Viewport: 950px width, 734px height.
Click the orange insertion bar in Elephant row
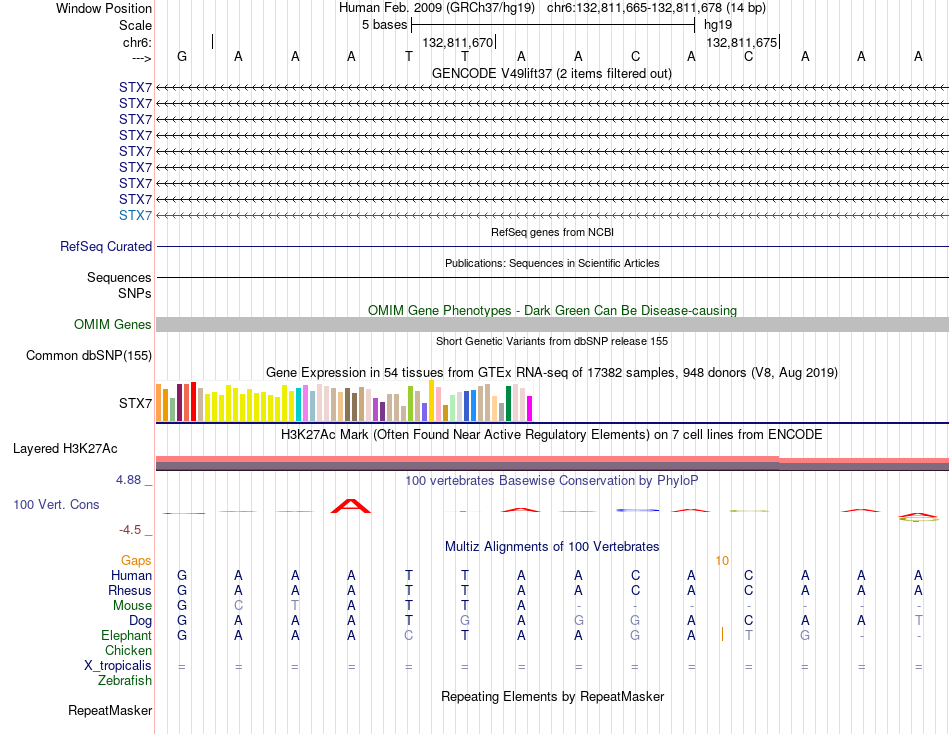click(x=722, y=635)
